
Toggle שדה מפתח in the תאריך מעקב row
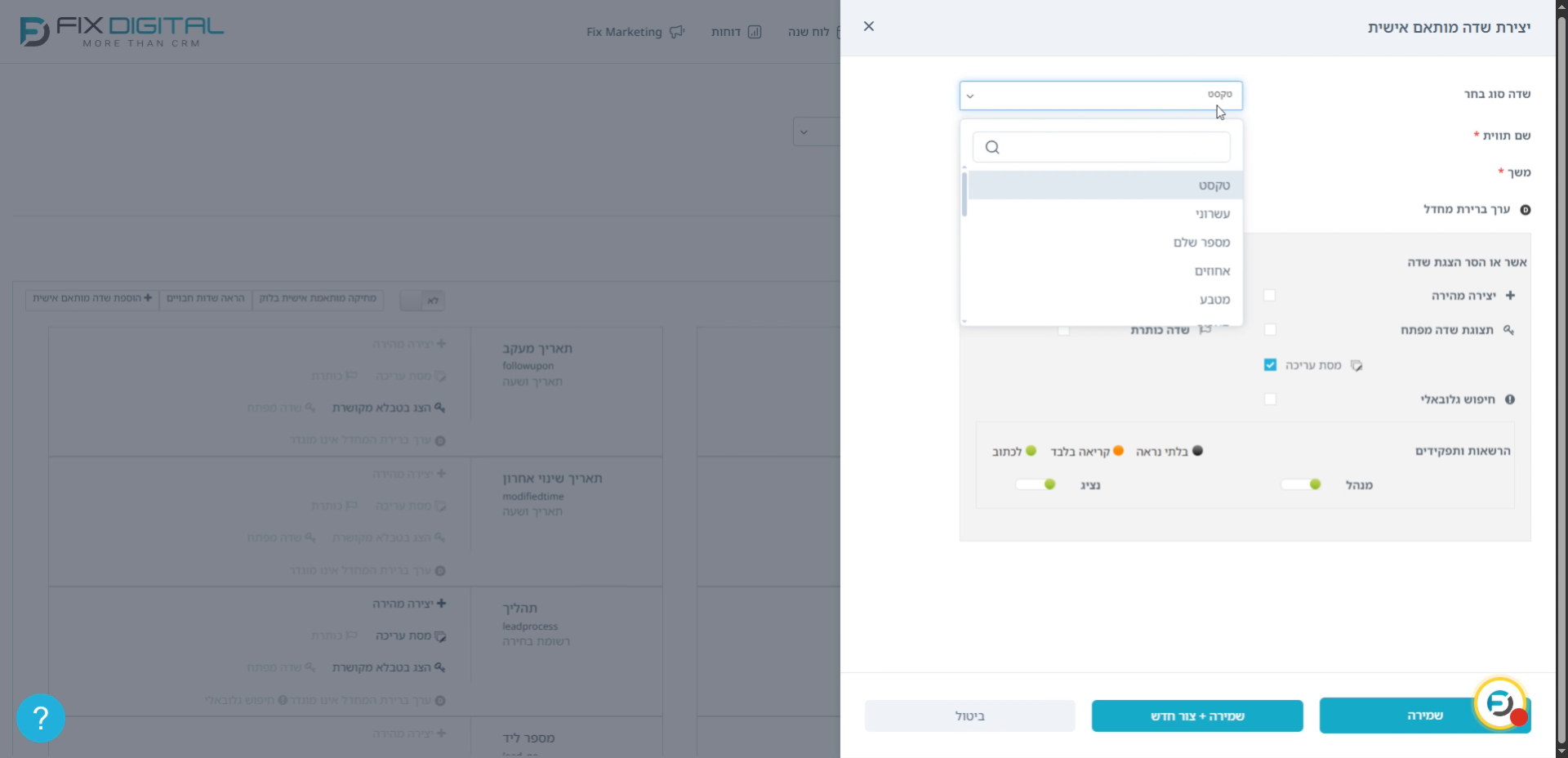point(281,408)
